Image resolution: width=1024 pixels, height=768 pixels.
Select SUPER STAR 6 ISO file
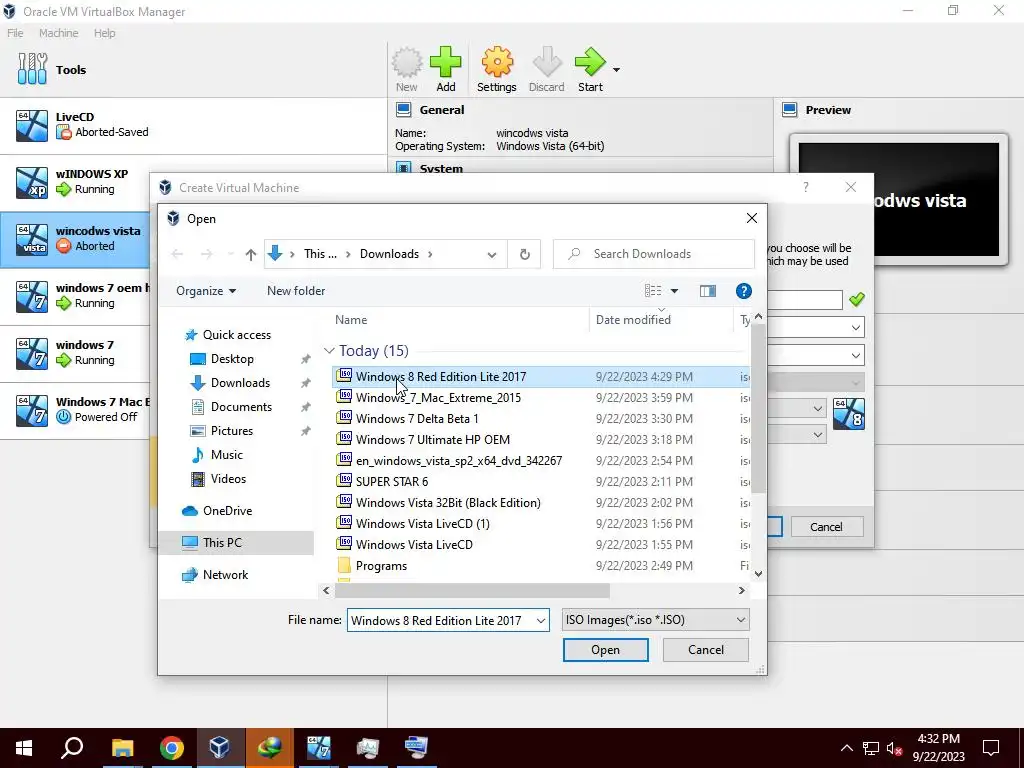(x=541, y=481)
